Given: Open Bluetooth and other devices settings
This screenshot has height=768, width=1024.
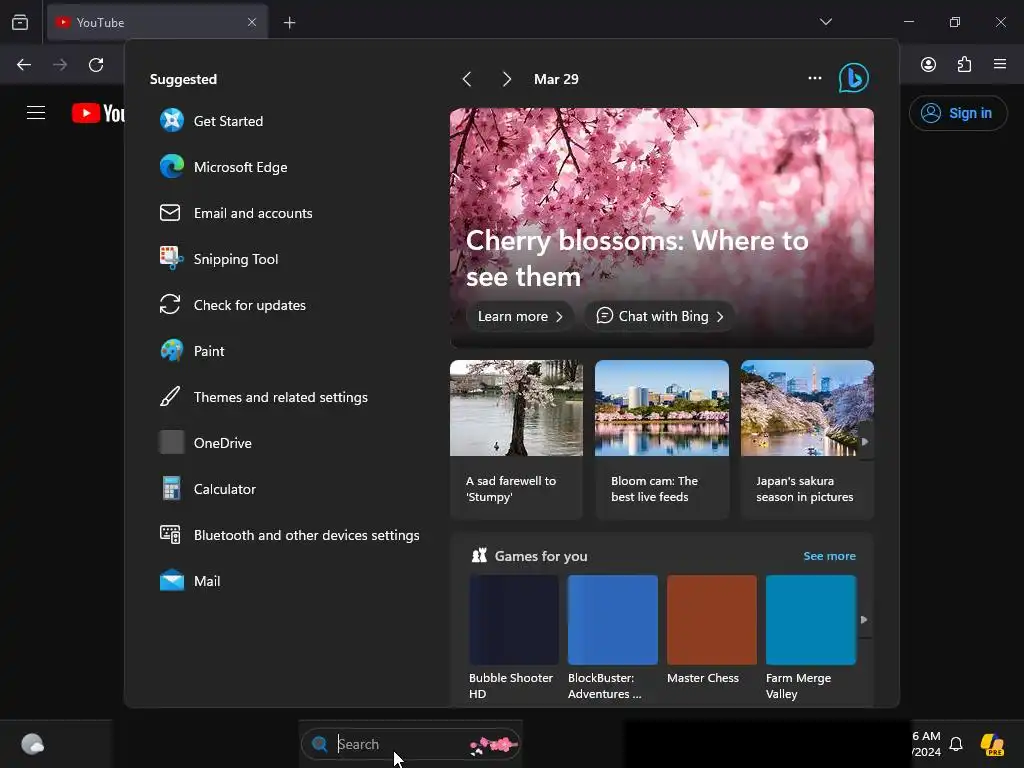Looking at the screenshot, I should [x=289, y=535].
